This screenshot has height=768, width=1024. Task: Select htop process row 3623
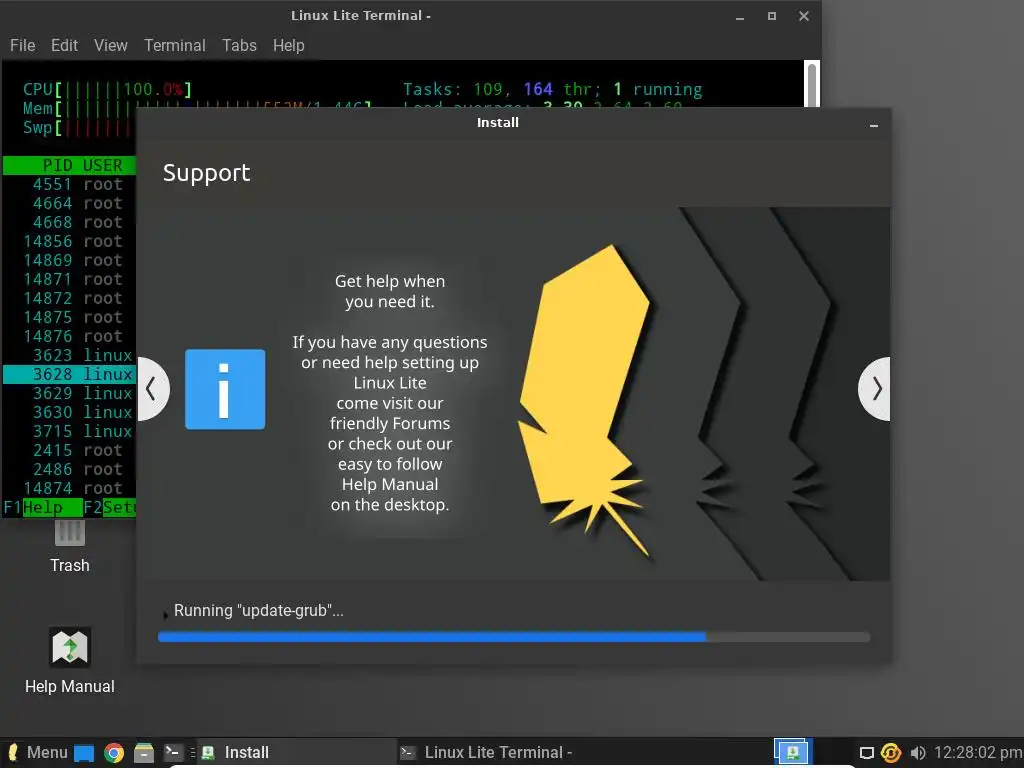point(69,355)
